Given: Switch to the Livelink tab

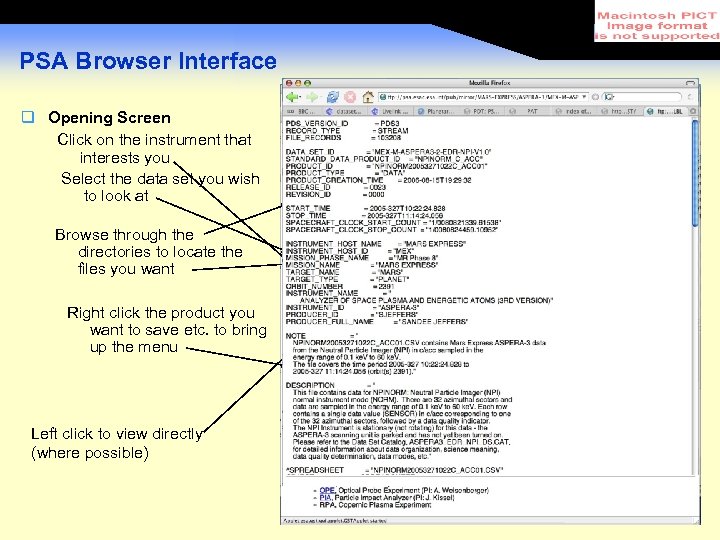Looking at the screenshot, I should point(391,111).
